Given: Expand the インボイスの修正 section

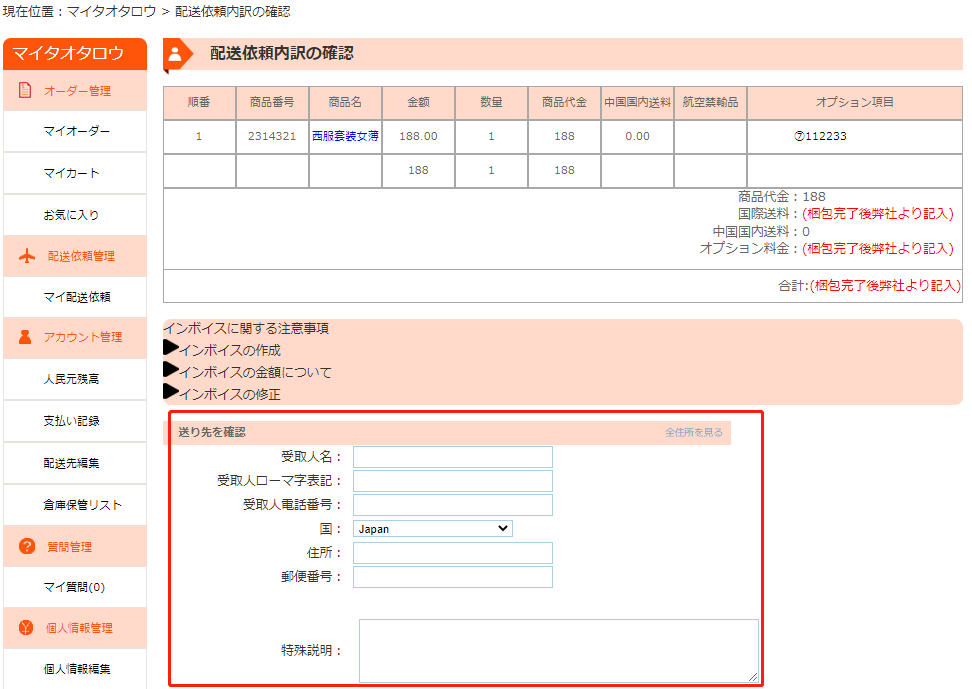Looking at the screenshot, I should pos(222,394).
